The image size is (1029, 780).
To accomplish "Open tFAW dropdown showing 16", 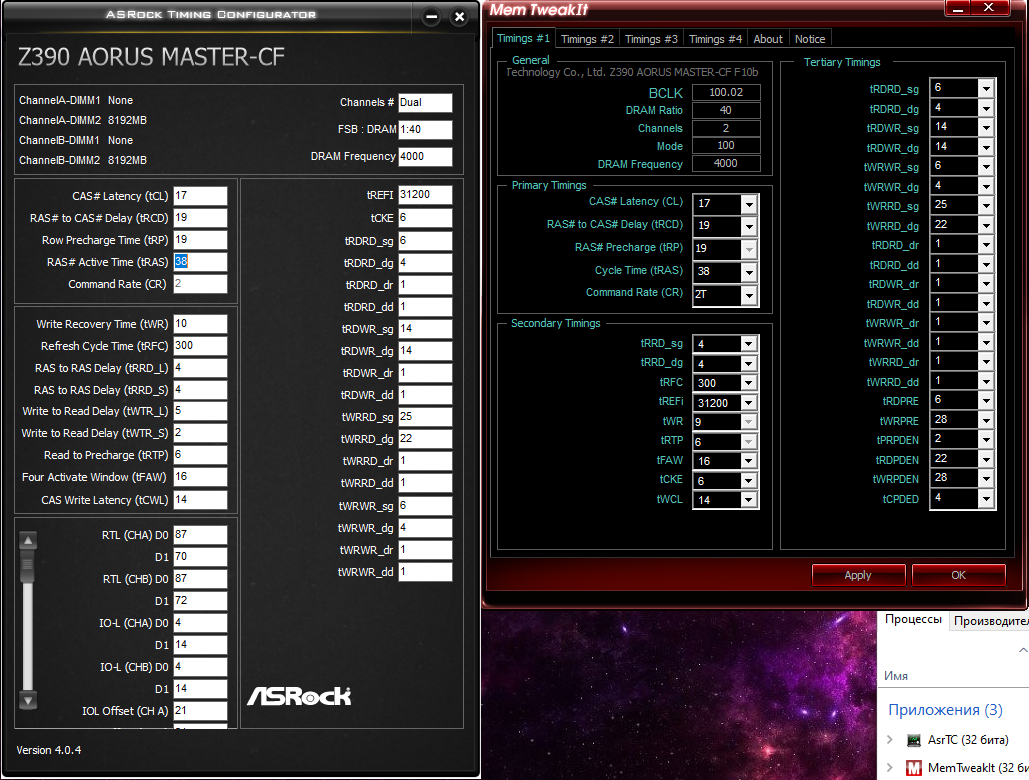I will click(749, 461).
